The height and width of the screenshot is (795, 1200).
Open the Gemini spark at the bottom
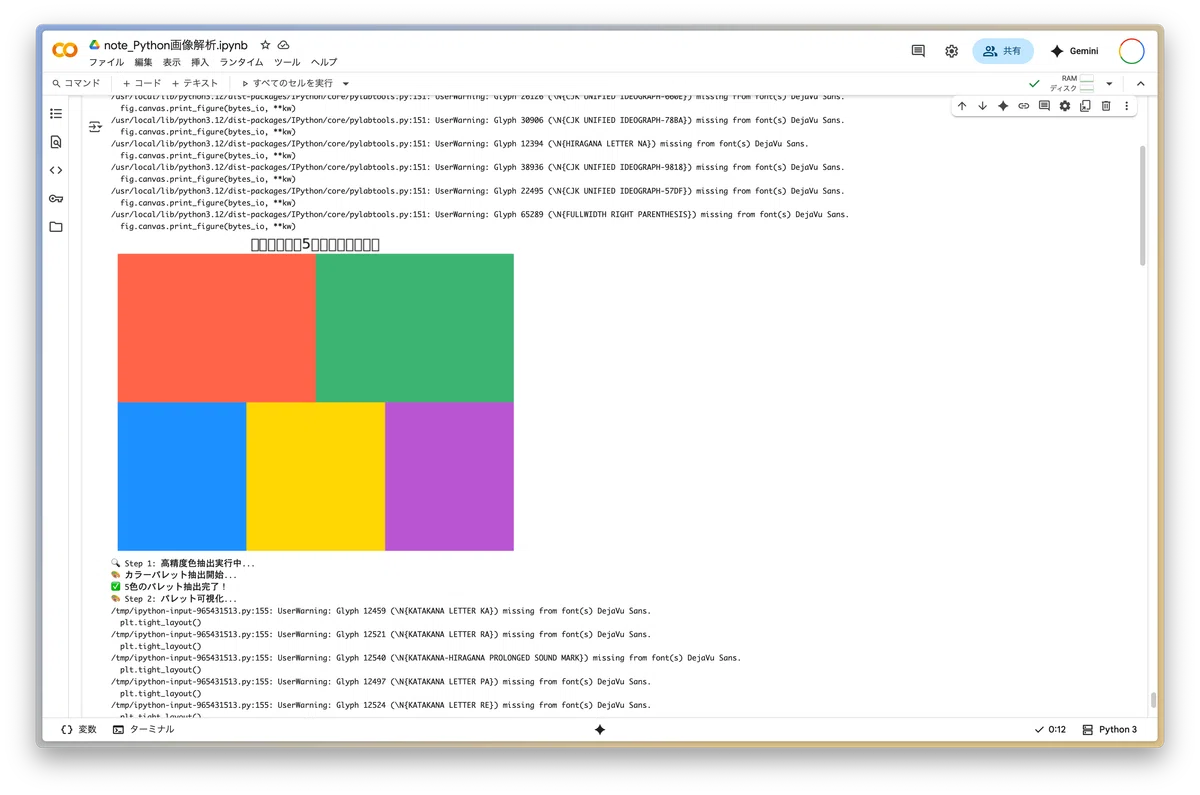600,730
